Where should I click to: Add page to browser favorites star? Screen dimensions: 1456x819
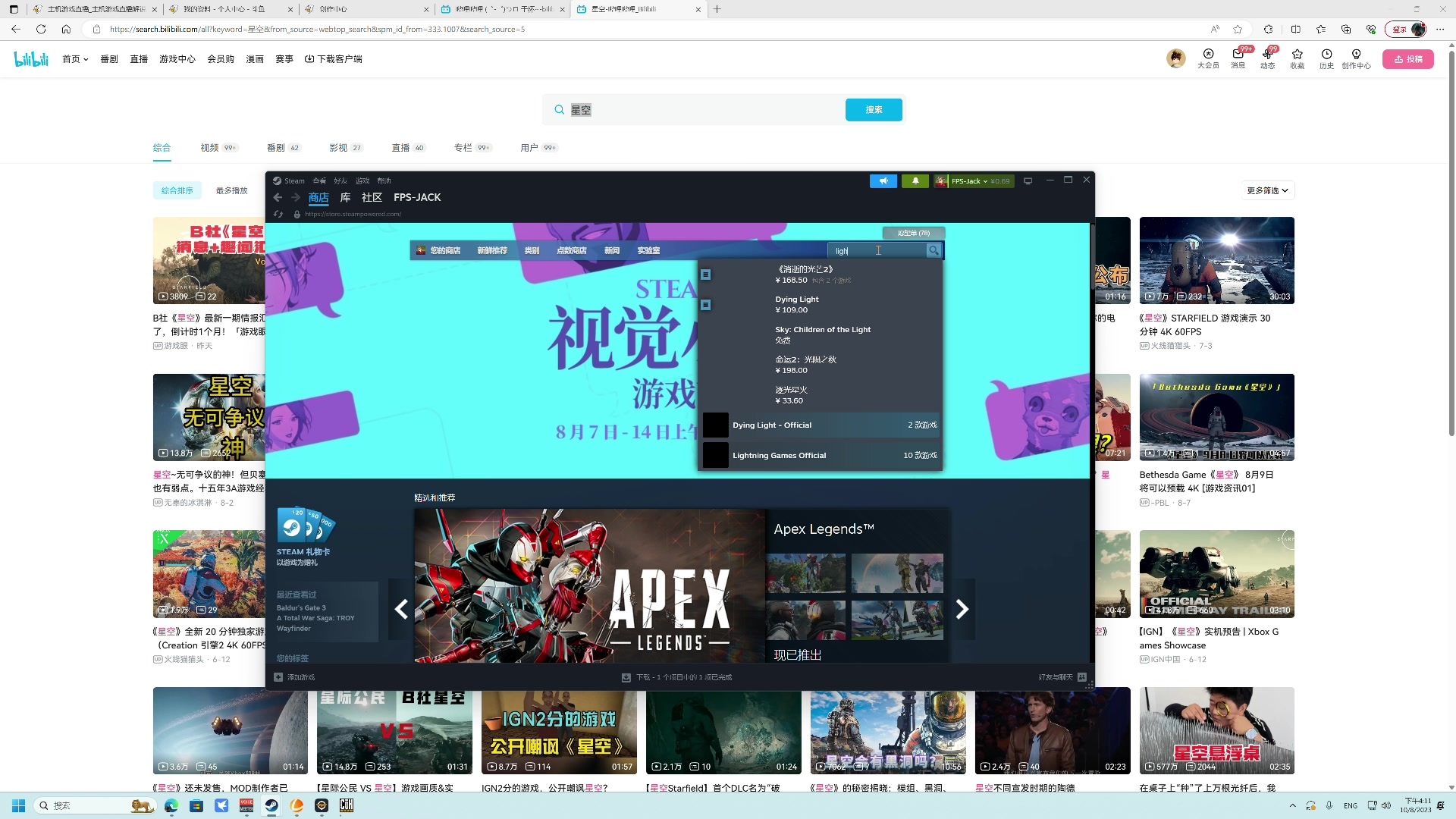pyautogui.click(x=1238, y=29)
